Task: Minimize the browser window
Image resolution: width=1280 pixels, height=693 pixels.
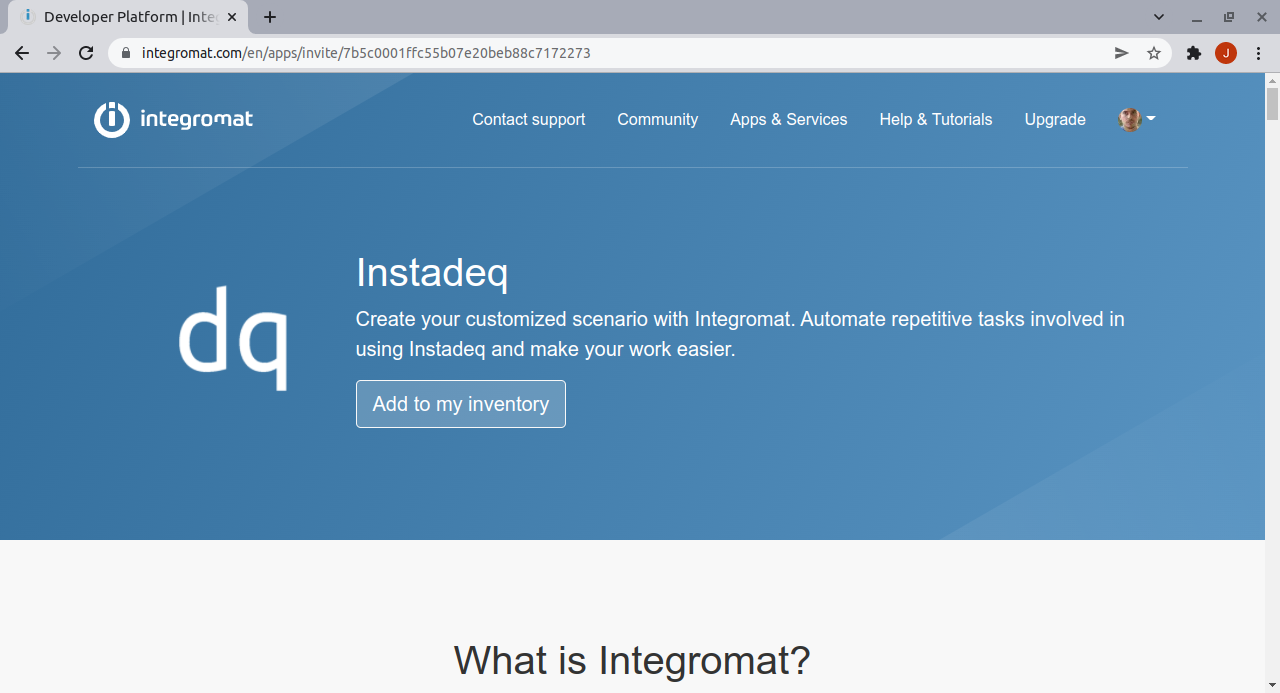Action: tap(1196, 17)
